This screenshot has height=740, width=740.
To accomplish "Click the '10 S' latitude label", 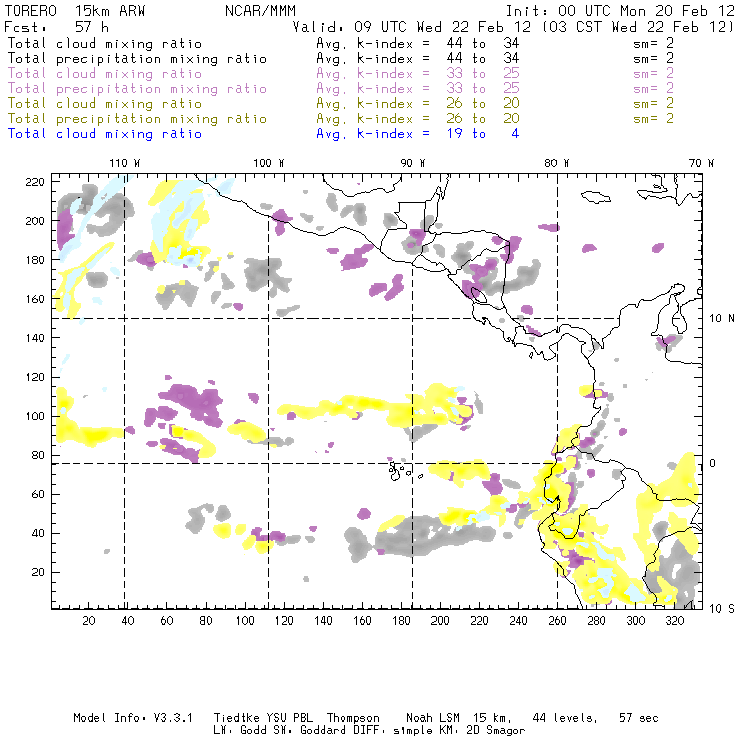I will pyautogui.click(x=722, y=609).
